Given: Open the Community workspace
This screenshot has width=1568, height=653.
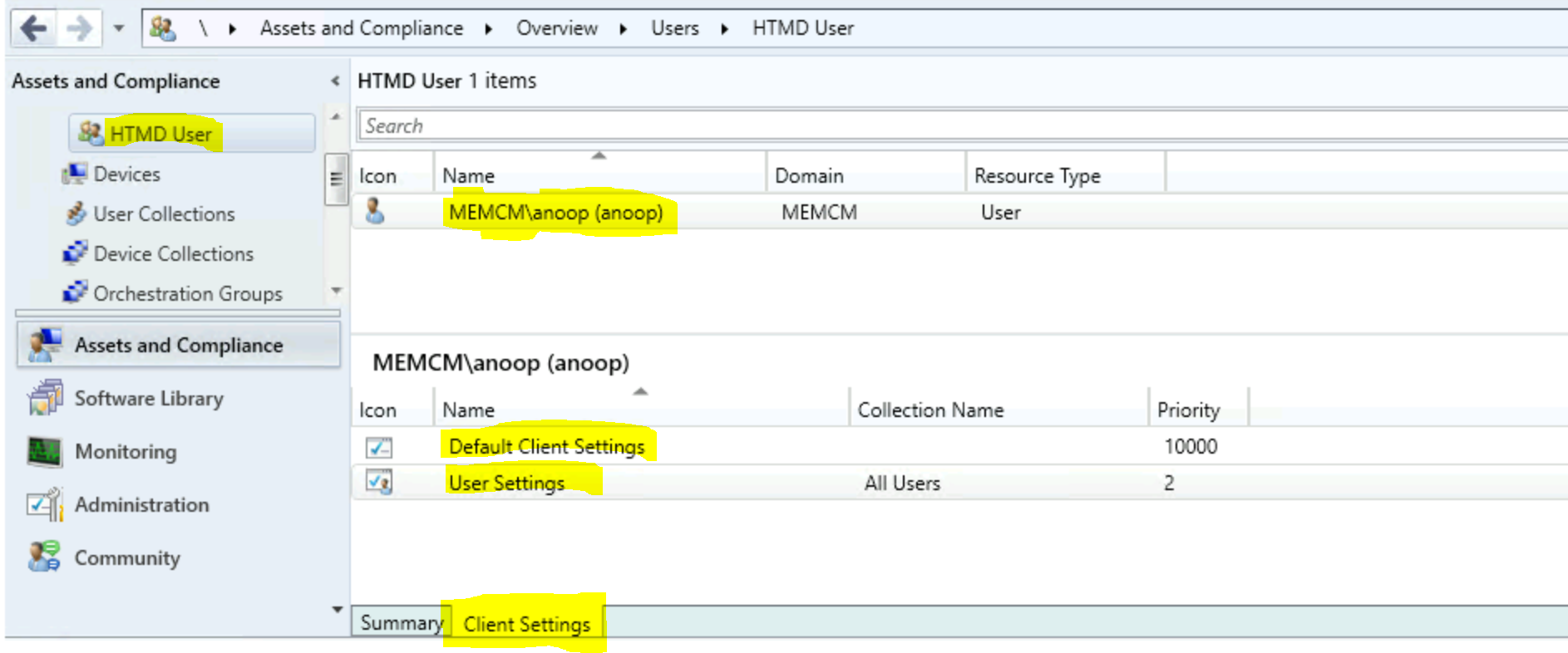Looking at the screenshot, I should click(x=127, y=558).
